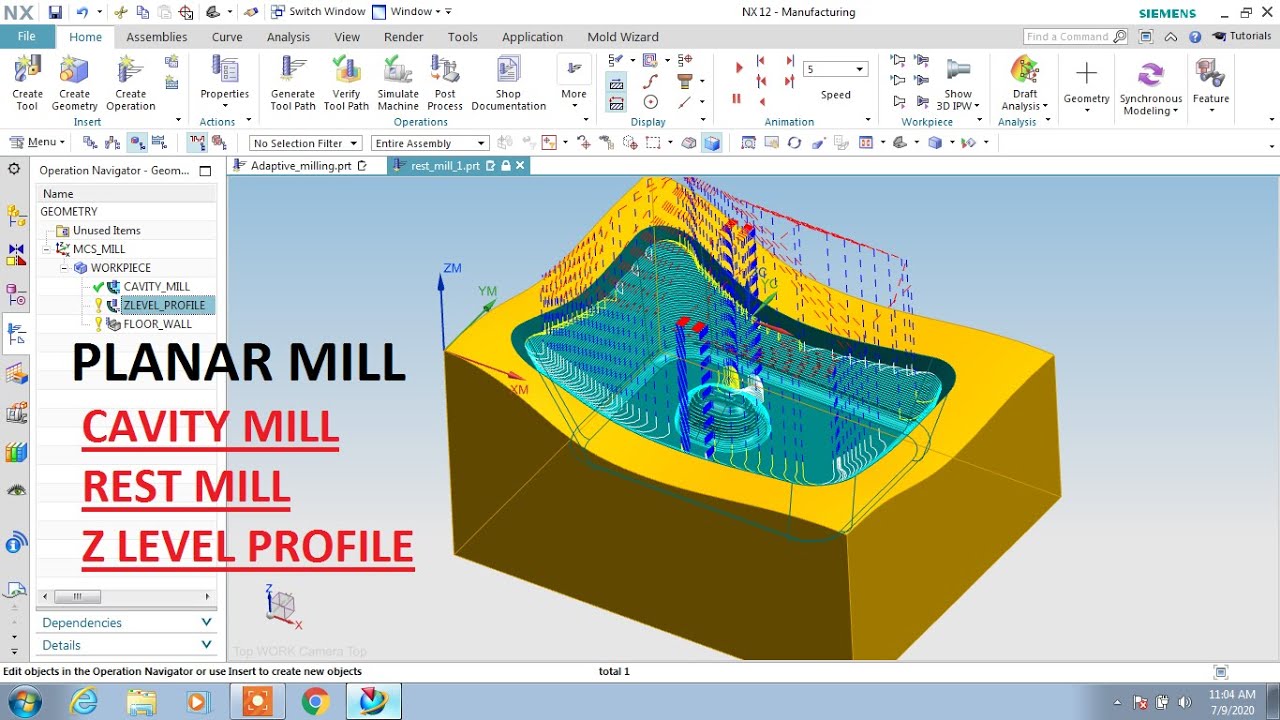Open the More operations gallery
Viewport: 1280px width, 720px height.
click(574, 82)
